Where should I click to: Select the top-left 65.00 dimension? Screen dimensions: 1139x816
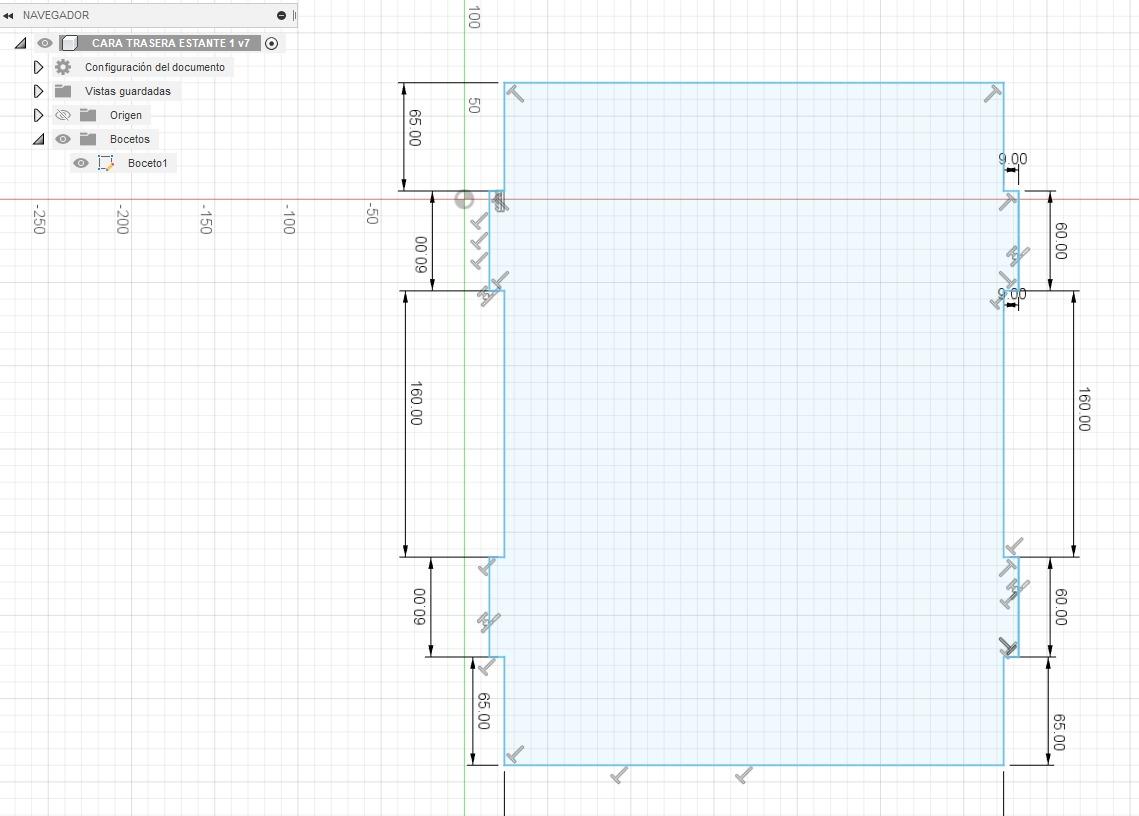(x=415, y=128)
